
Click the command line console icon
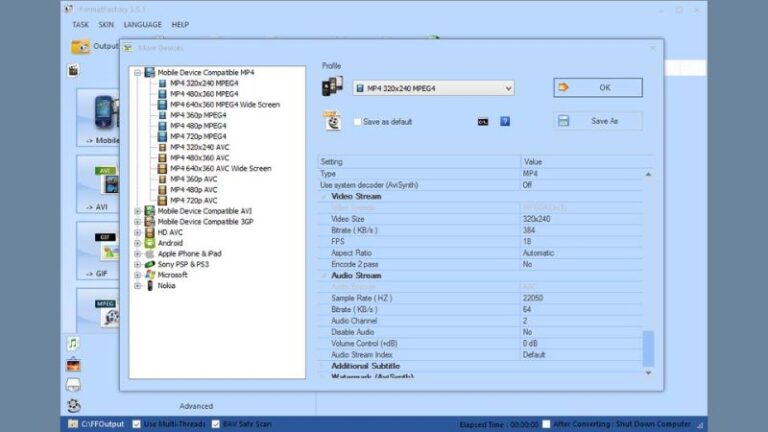point(482,121)
